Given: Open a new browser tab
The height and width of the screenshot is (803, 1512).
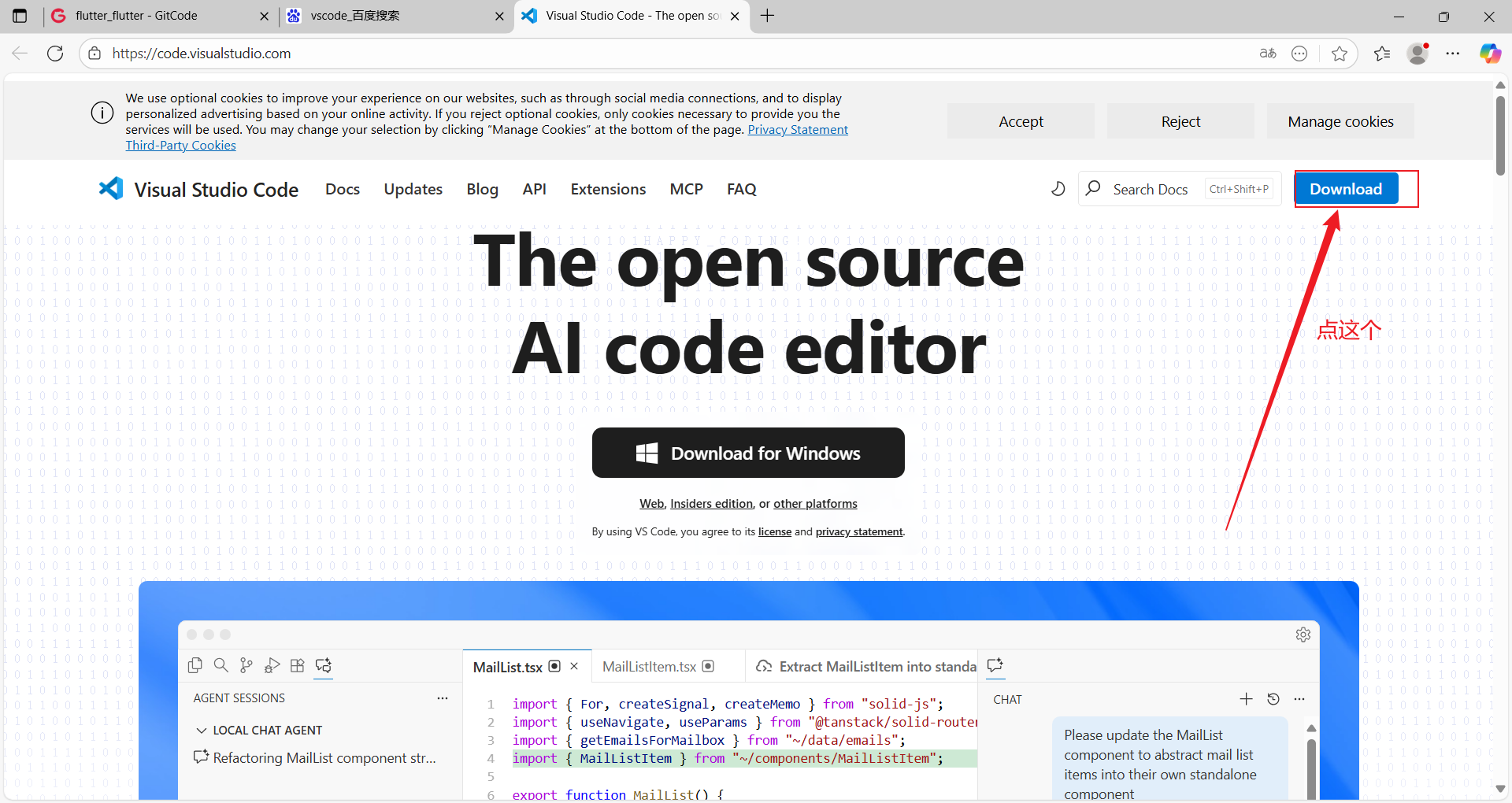Looking at the screenshot, I should pyautogui.click(x=768, y=16).
